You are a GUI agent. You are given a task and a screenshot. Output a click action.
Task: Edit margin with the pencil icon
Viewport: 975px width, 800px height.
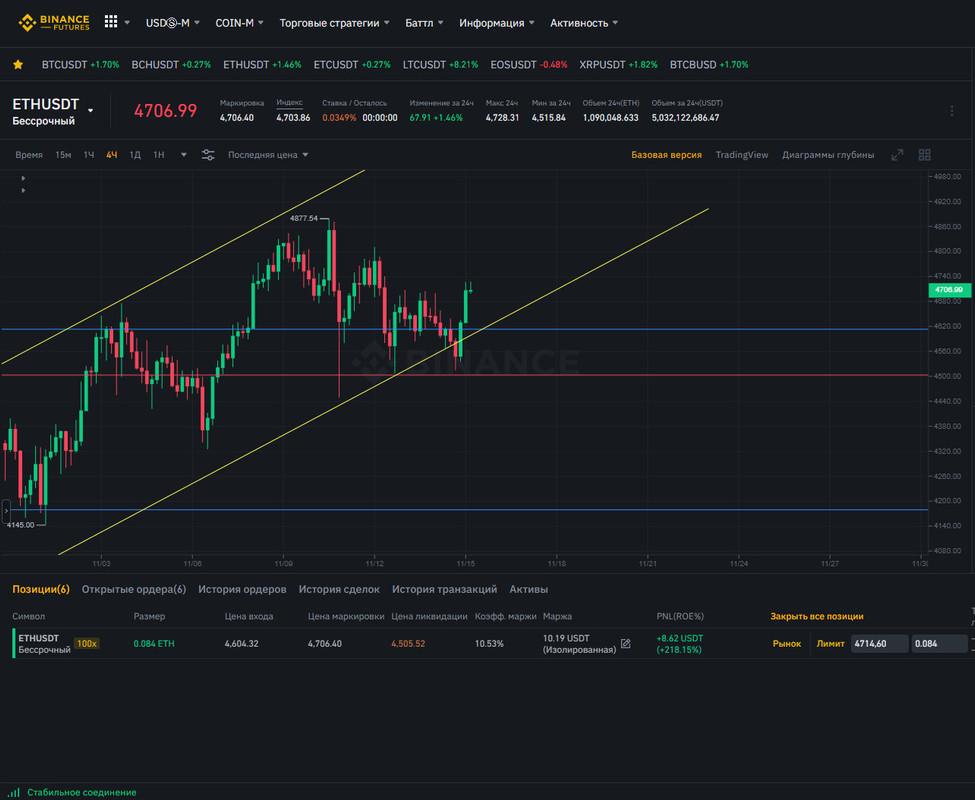(626, 644)
